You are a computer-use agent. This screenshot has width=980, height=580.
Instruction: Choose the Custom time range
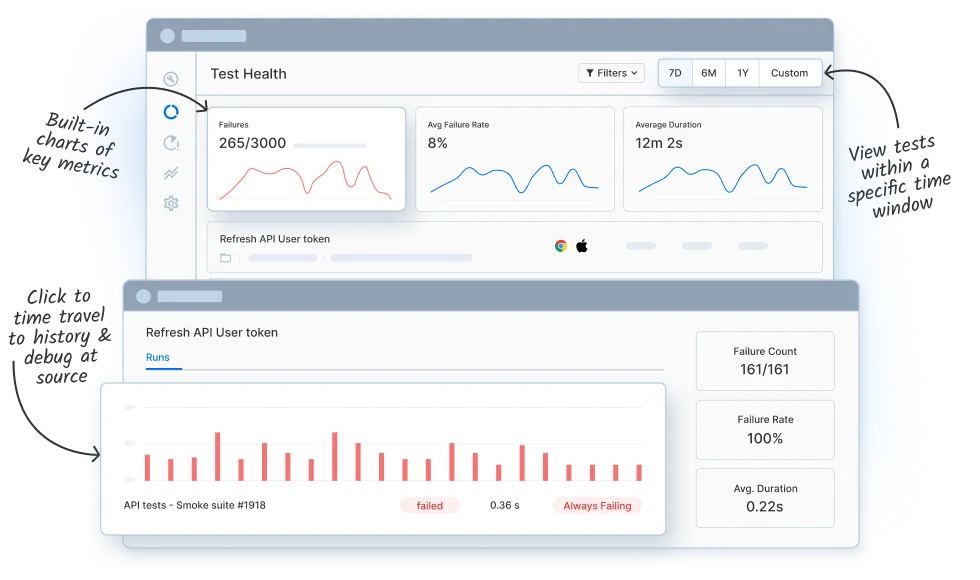pos(789,73)
